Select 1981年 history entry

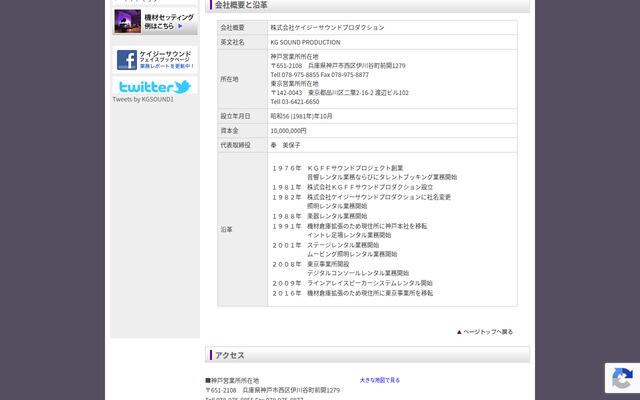(353, 187)
